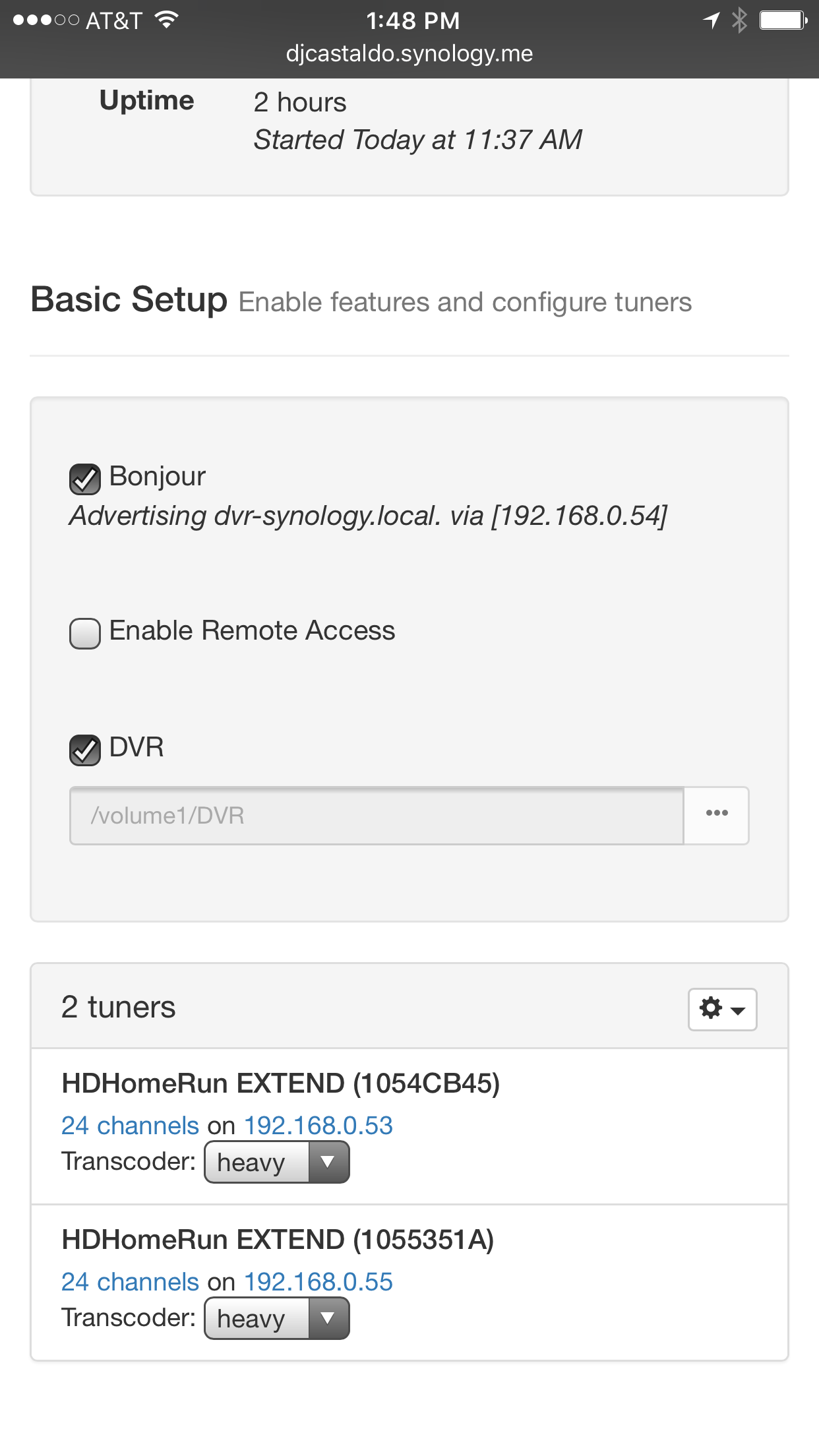Screen dimensions: 819x1456
Task: Open 24 channels link for tuner 1054CB45
Action: pos(130,1126)
